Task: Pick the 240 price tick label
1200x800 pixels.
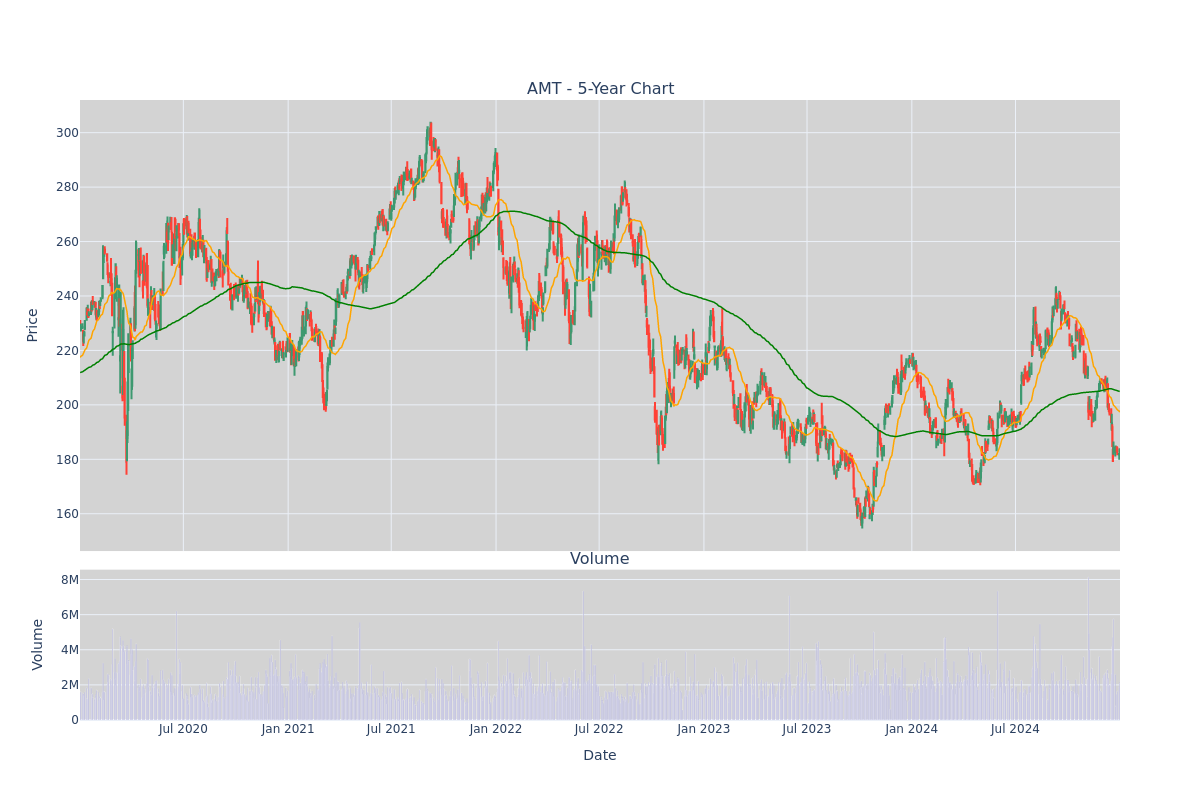Action: coord(67,296)
